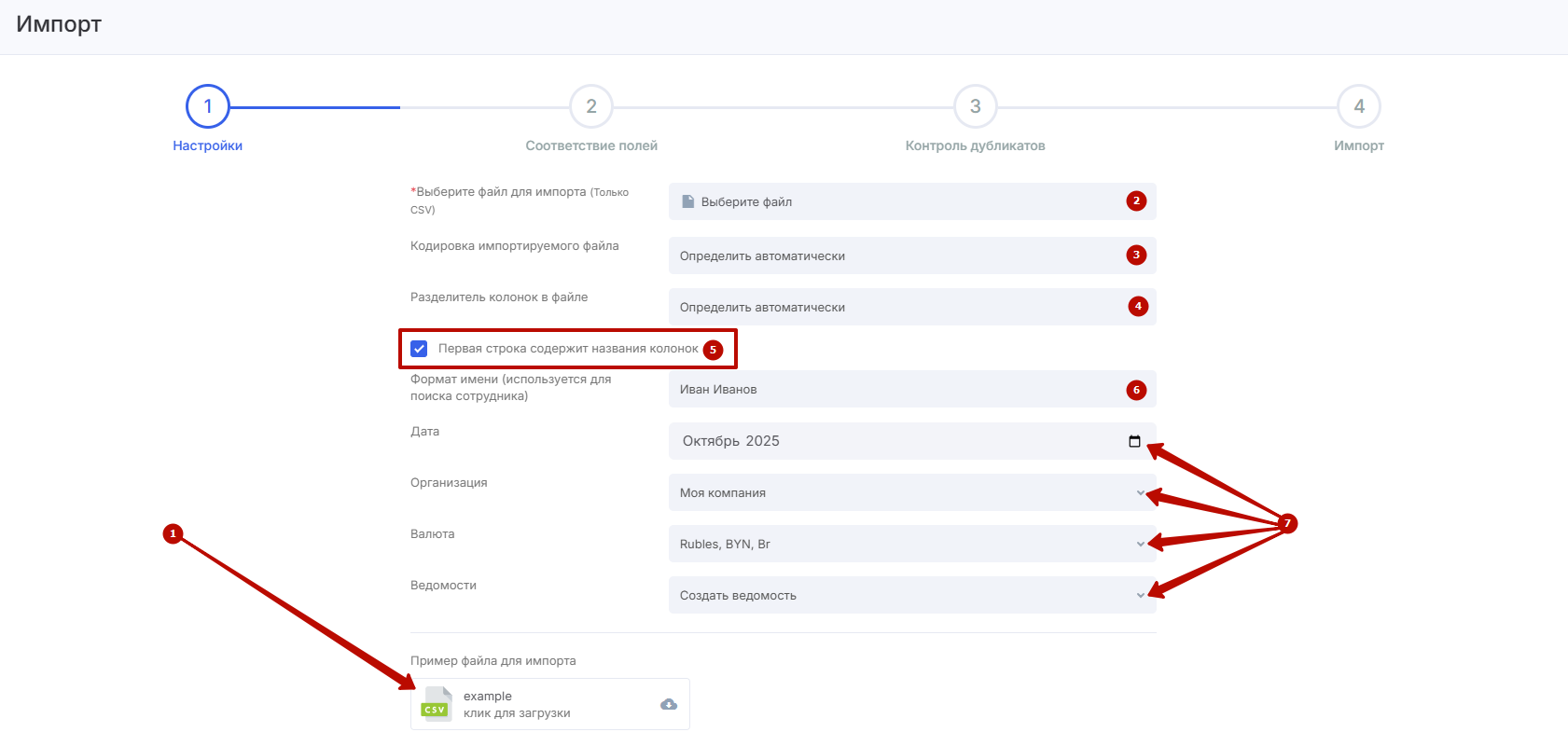Click Выберите файл to upload CSV

pos(746,201)
